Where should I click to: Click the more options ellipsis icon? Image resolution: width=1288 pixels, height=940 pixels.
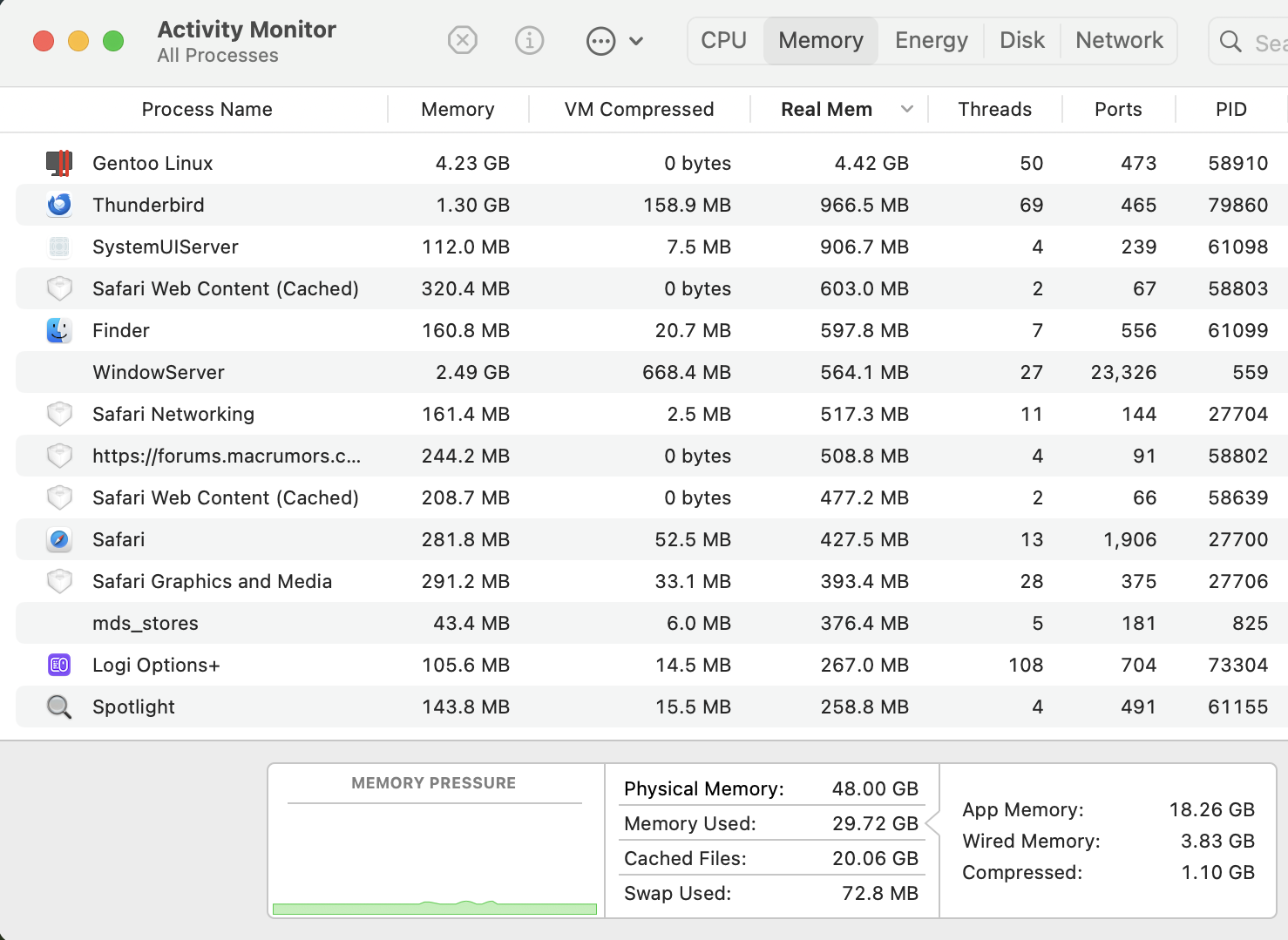tap(601, 41)
